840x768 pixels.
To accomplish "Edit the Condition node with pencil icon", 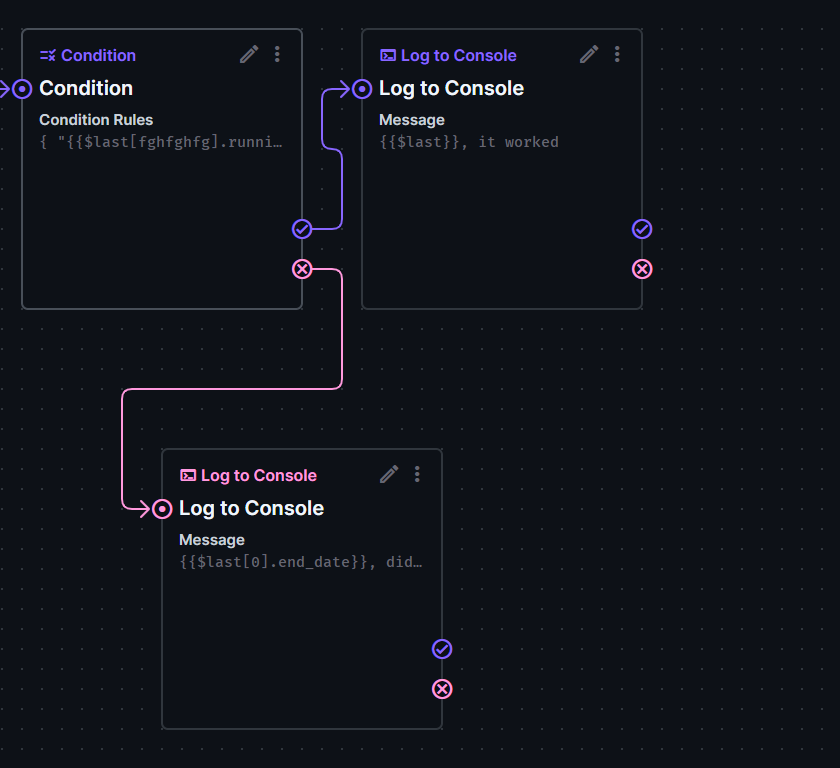I will tap(249, 54).
